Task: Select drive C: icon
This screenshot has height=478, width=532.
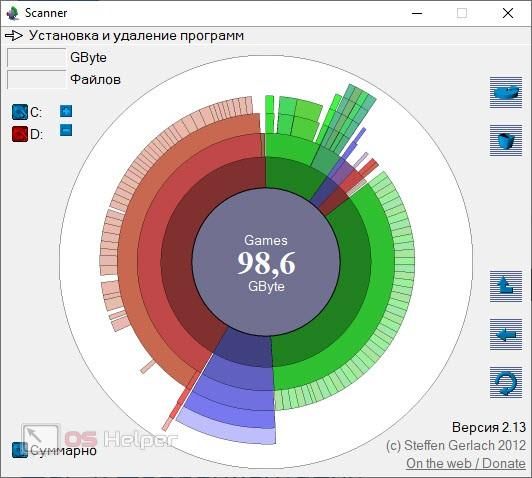Action: tap(20, 112)
